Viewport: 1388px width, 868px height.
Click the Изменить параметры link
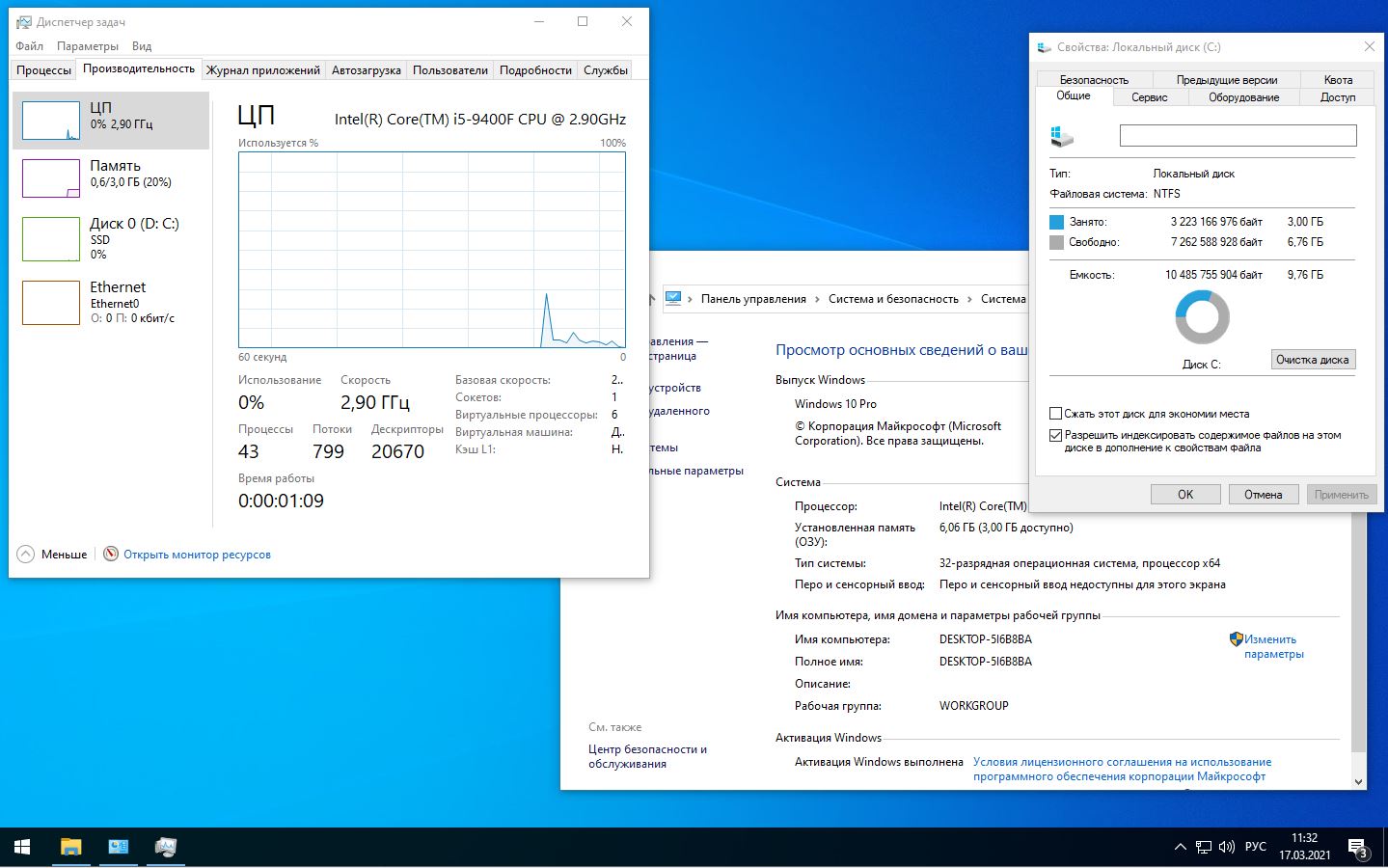coord(1273,646)
